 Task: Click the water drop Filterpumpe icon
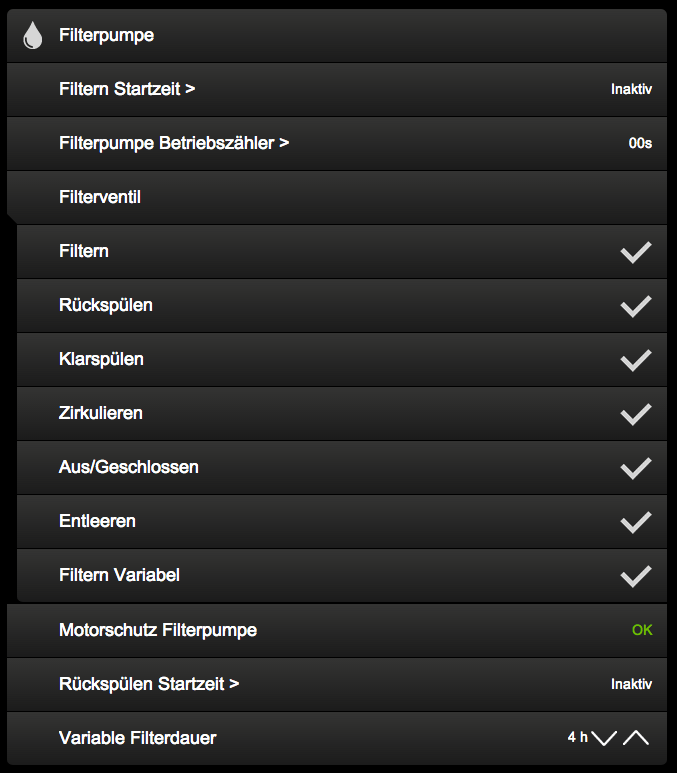pyautogui.click(x=33, y=36)
